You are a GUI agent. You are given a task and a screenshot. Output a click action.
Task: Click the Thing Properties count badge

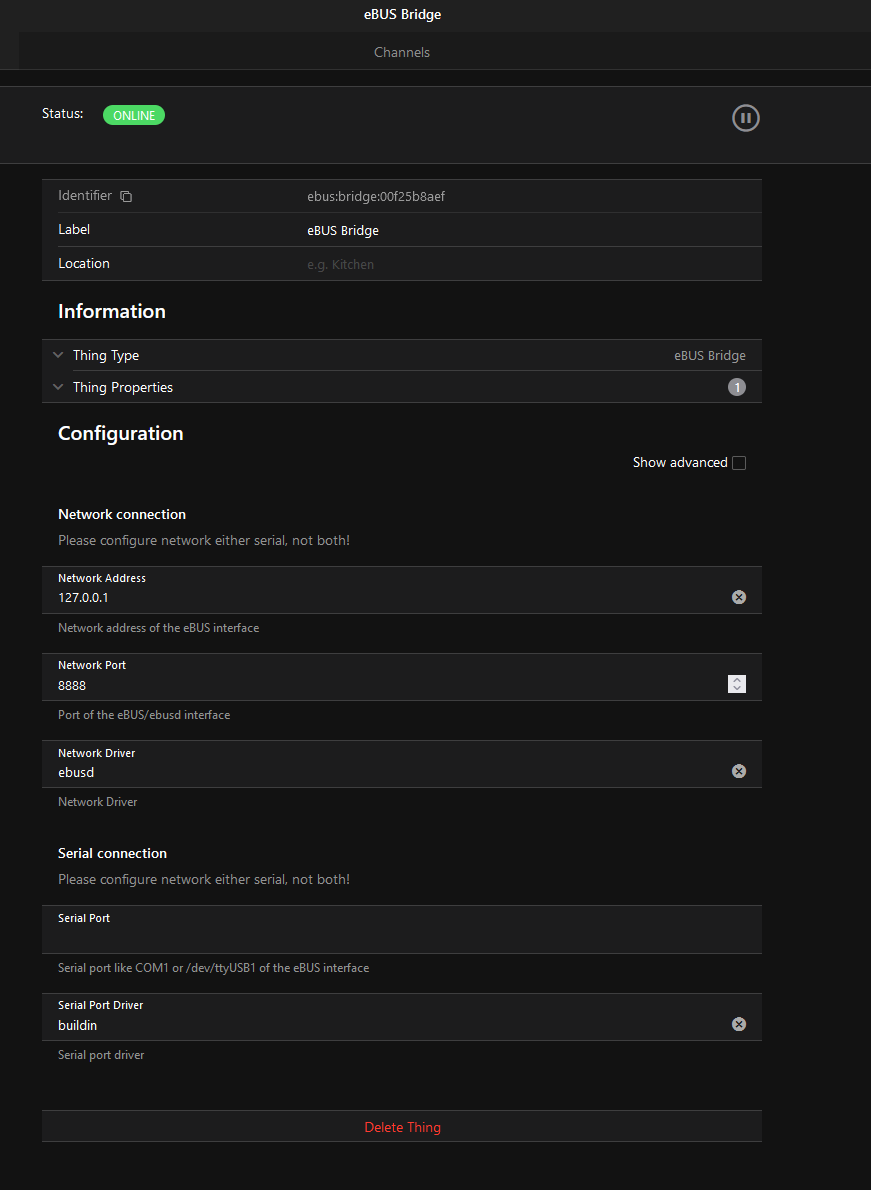click(x=736, y=387)
